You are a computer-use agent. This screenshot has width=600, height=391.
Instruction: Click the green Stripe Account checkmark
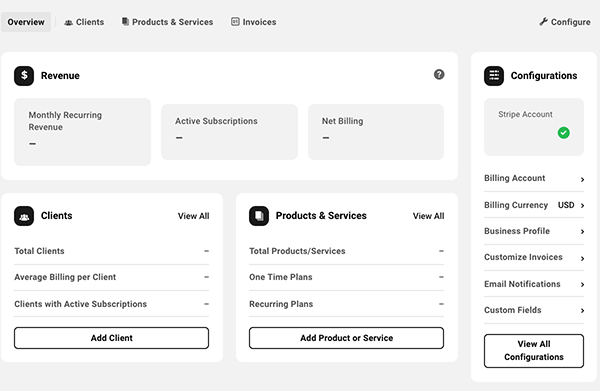tap(563, 133)
